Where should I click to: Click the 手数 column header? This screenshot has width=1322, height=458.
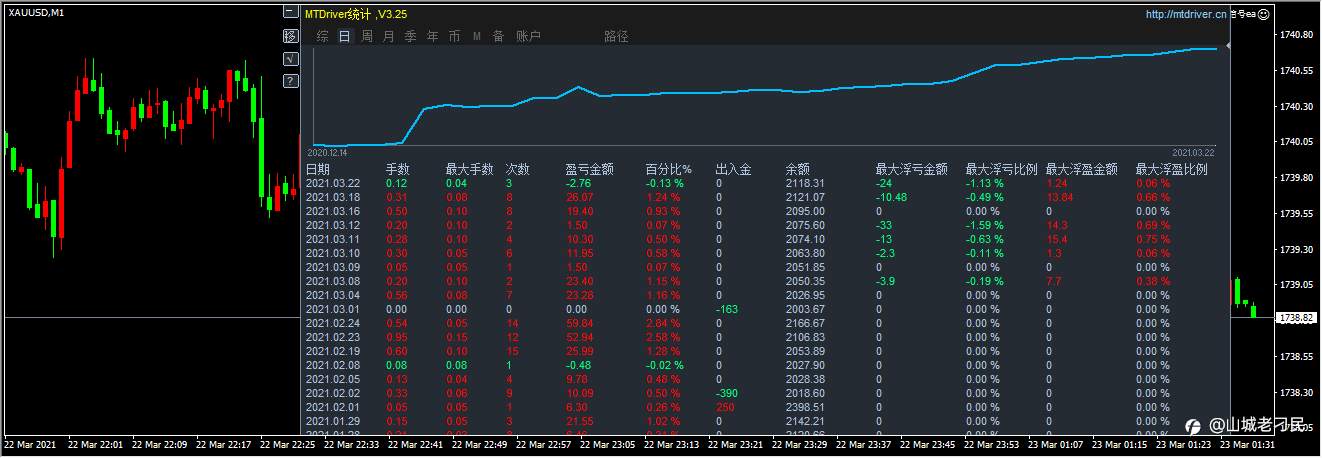pyautogui.click(x=398, y=169)
